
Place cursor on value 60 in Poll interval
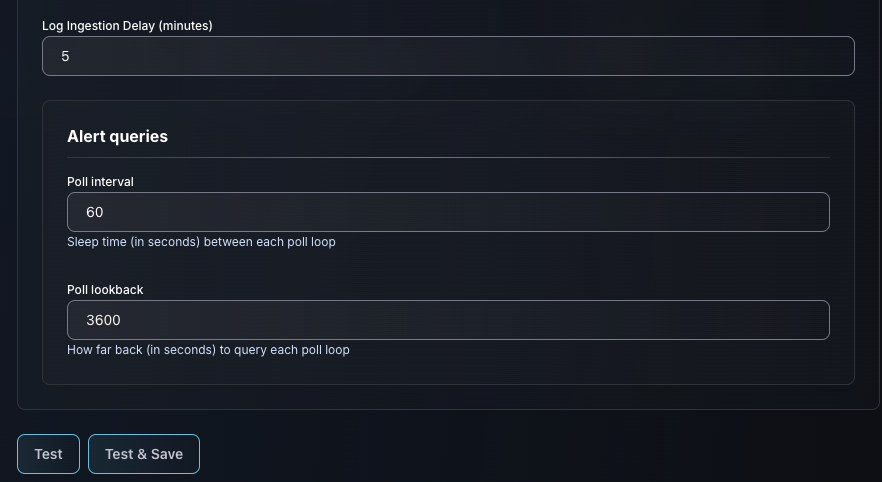pos(95,213)
